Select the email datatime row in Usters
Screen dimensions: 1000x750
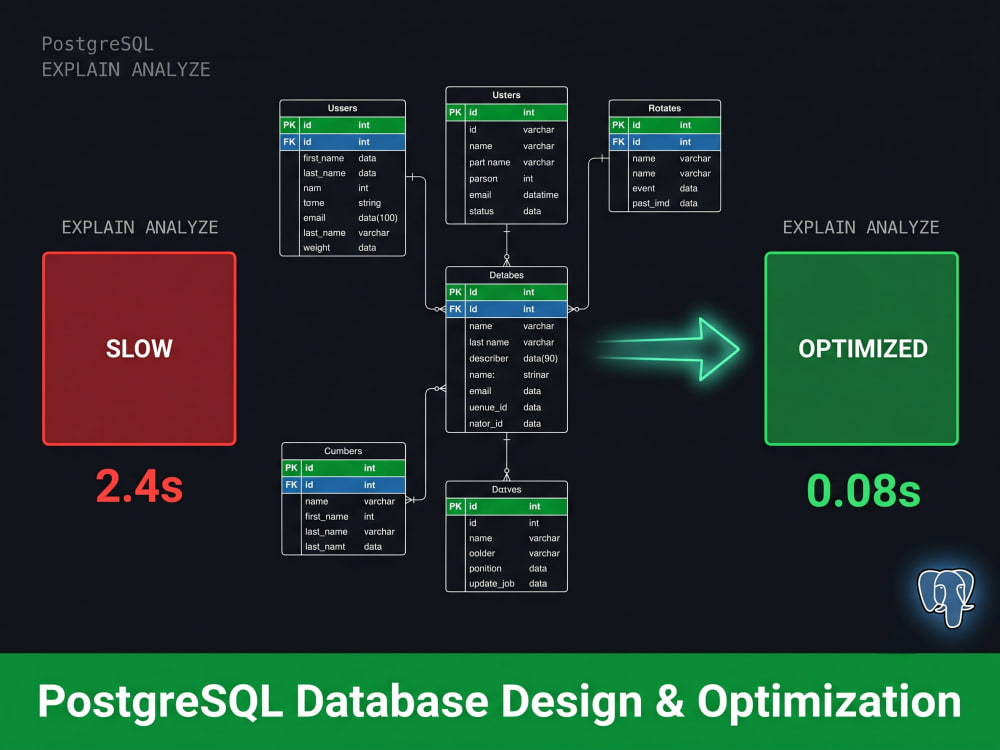point(506,195)
